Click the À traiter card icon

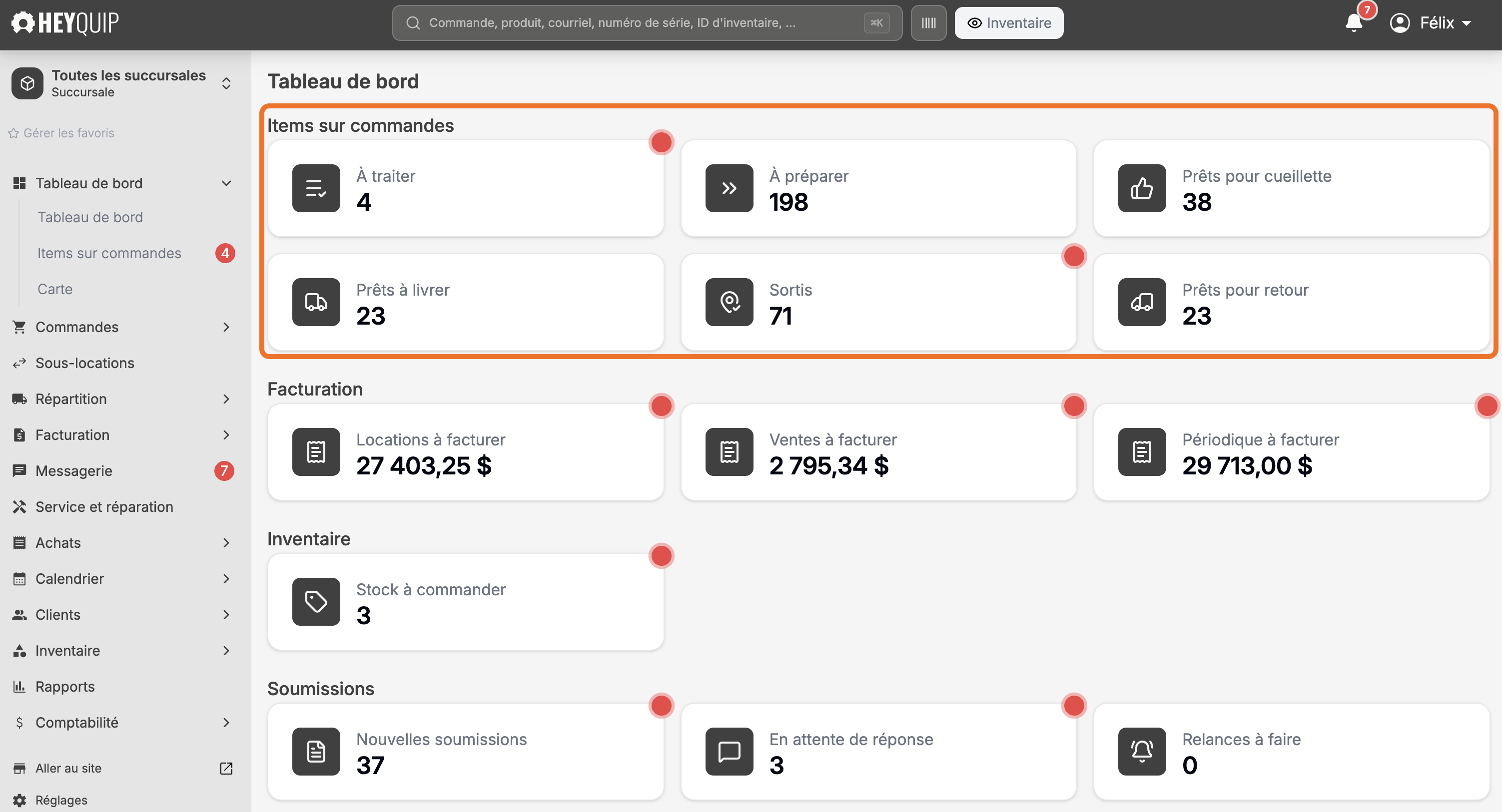click(x=316, y=188)
